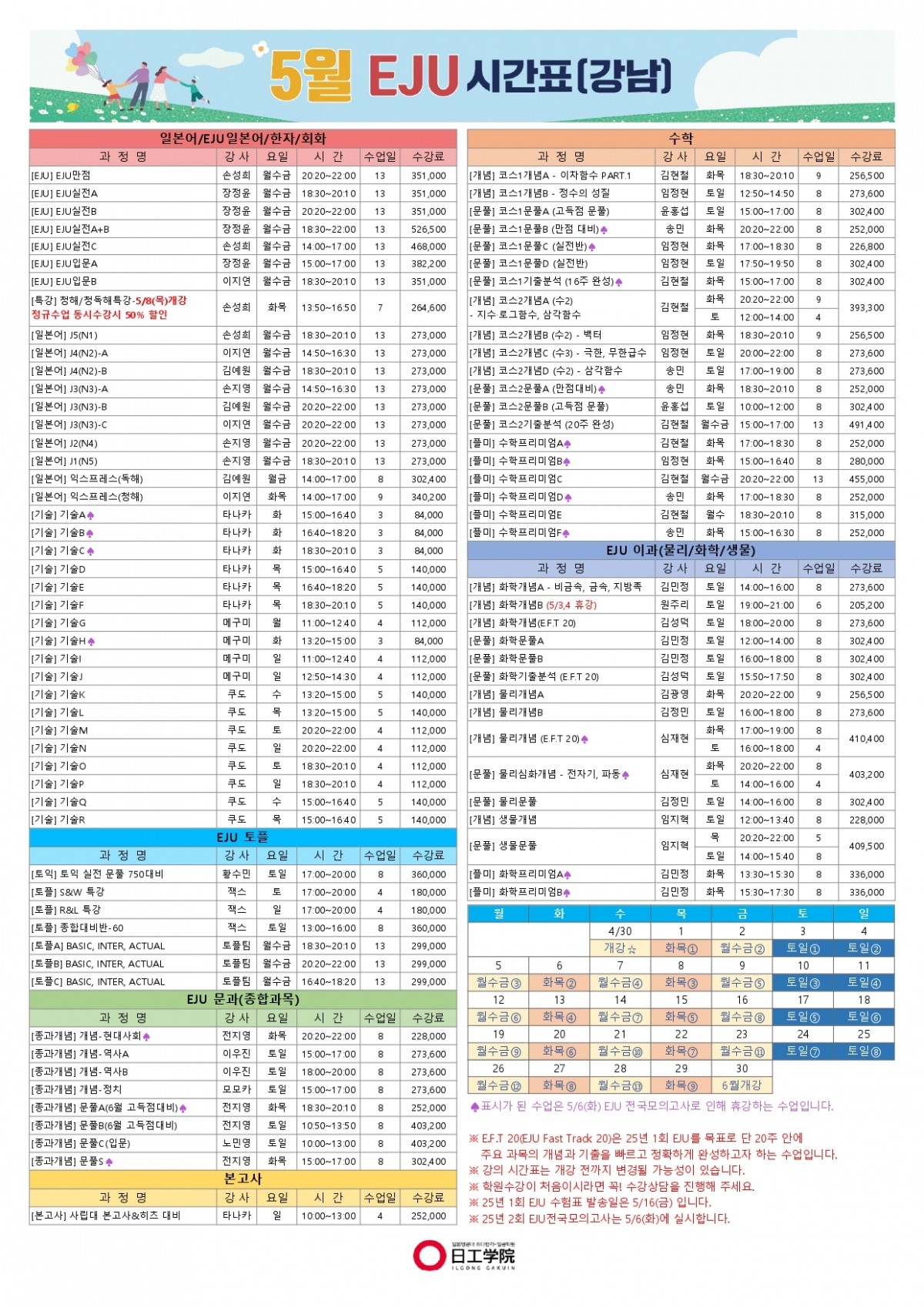
Task: Click "[문풀] 화학기출분석 (E.F.T 20)"
Action: click(x=534, y=676)
